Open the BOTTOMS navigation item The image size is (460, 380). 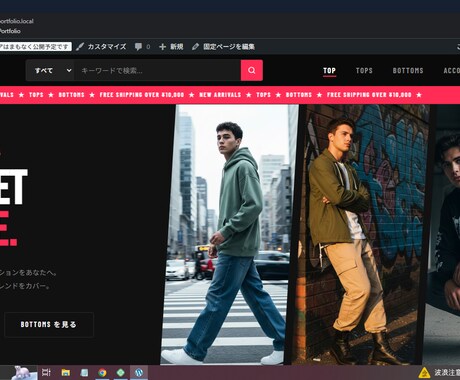pyautogui.click(x=408, y=71)
